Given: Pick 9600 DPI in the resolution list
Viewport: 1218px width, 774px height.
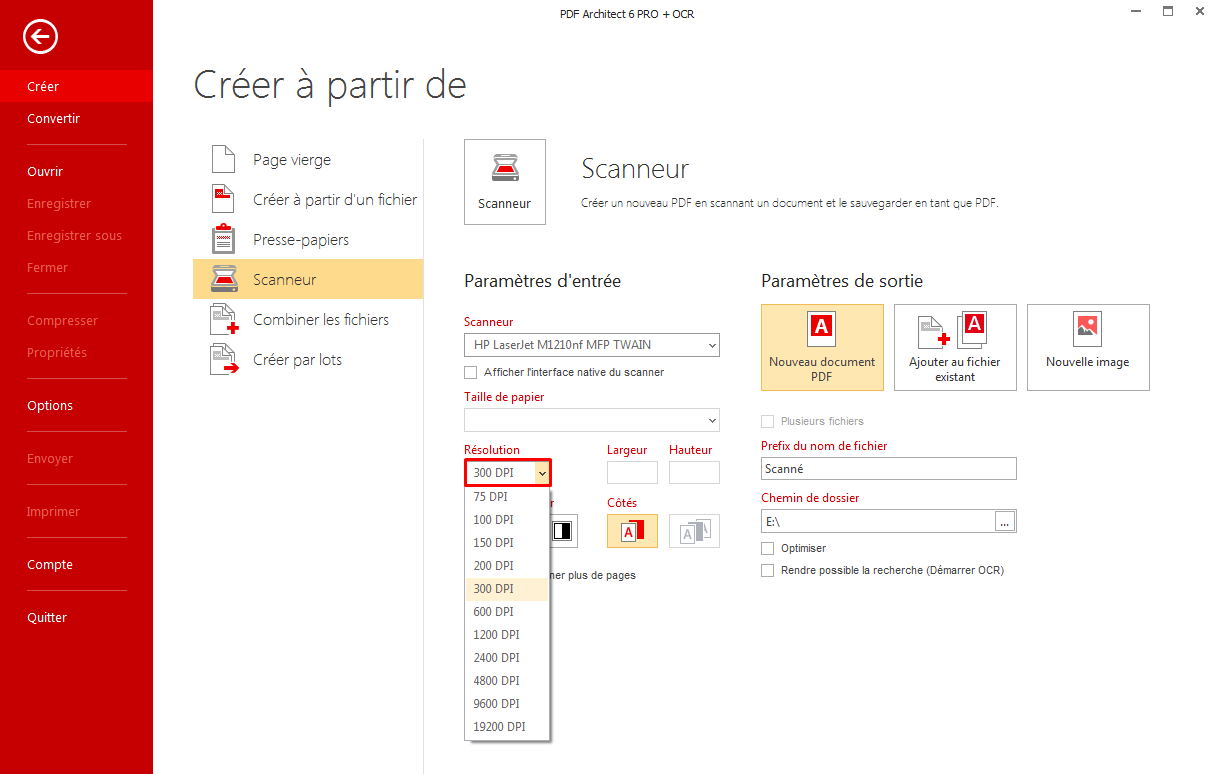Looking at the screenshot, I should tap(507, 704).
